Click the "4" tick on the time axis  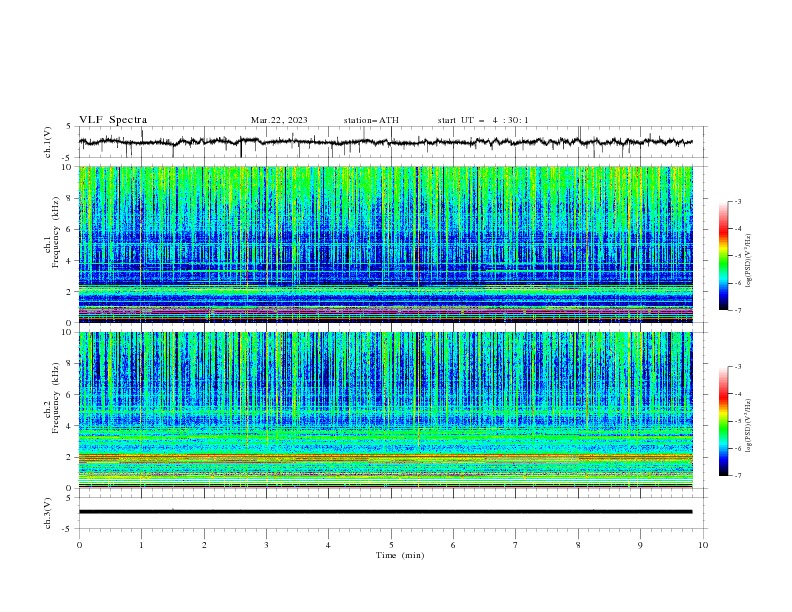click(x=328, y=545)
